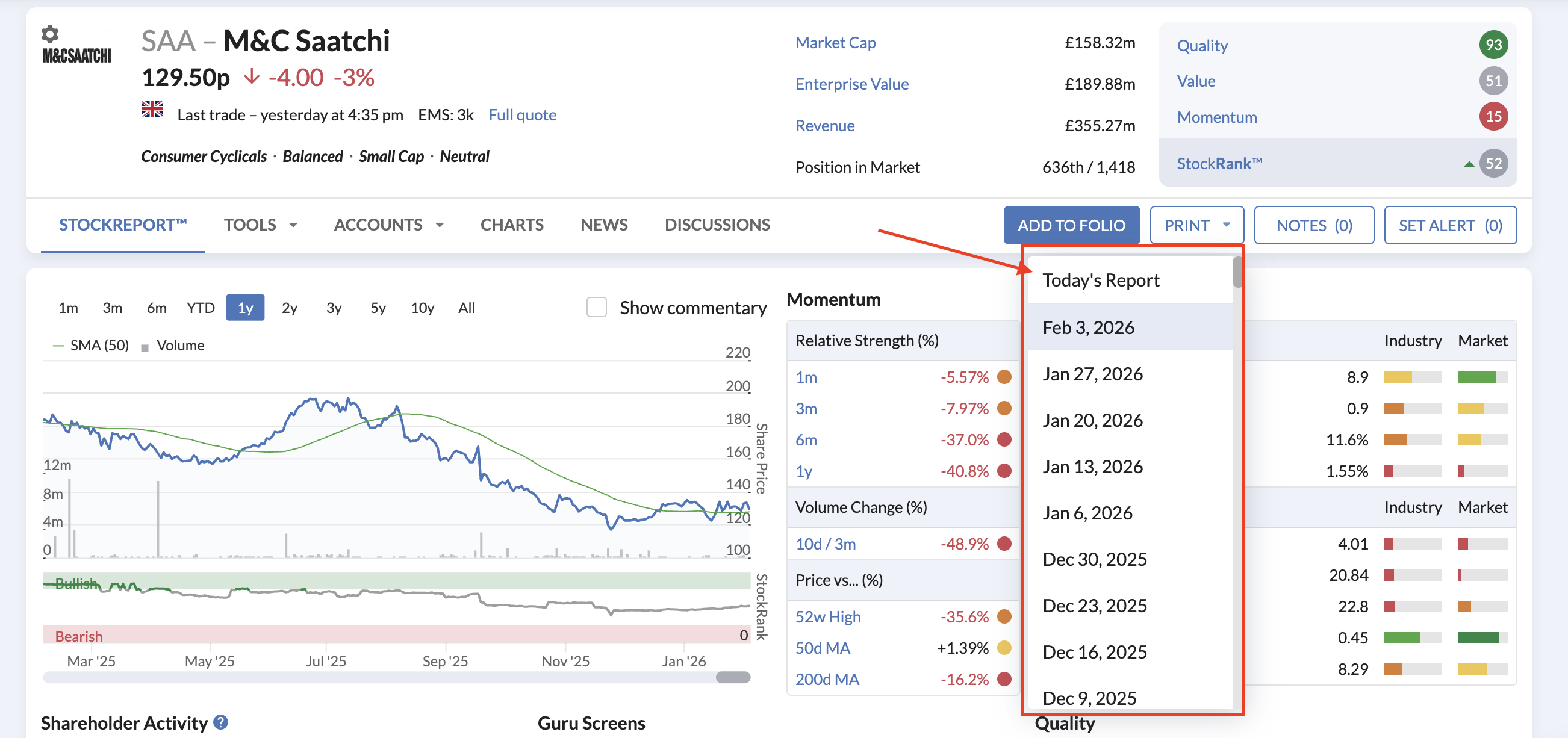Click the Momentum score badge 15
The width and height of the screenshot is (1568, 738).
point(1493,116)
